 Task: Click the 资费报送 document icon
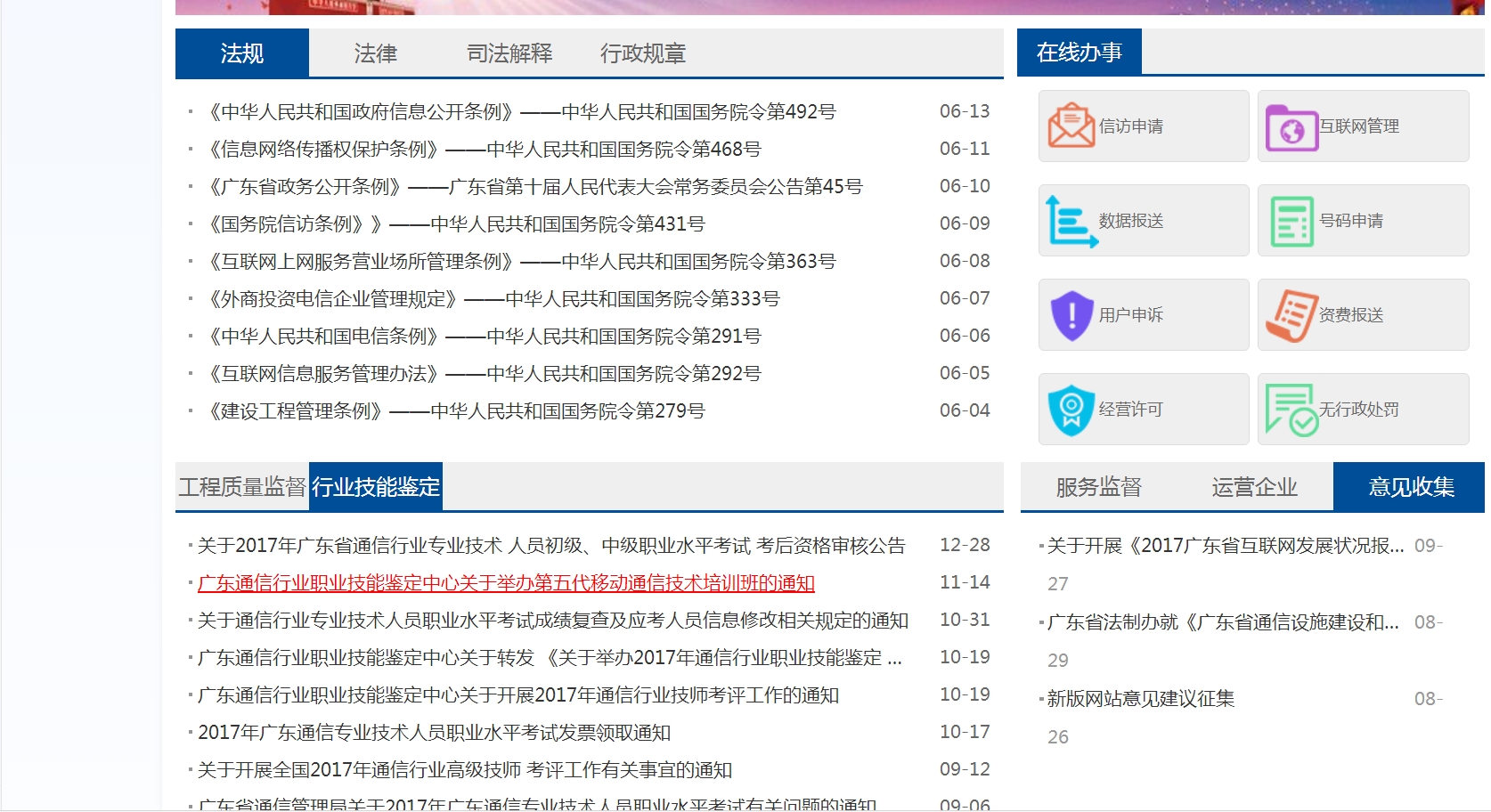pyautogui.click(x=1291, y=315)
